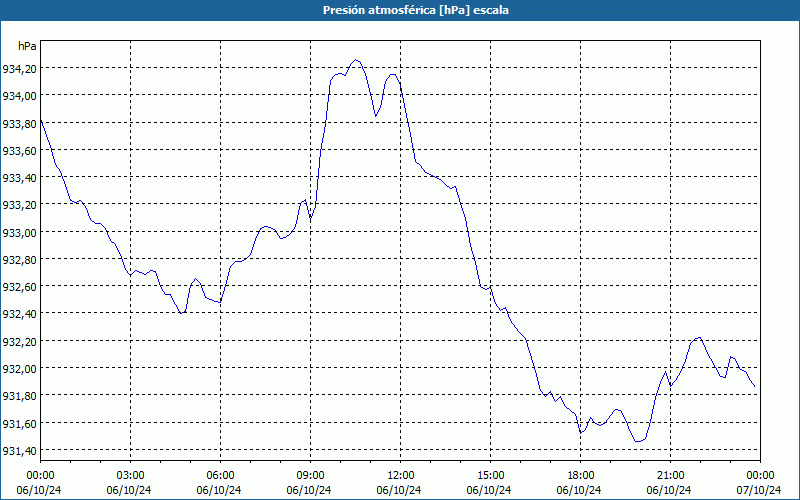Click the pressure curve's highest peak near 10:30

[356, 60]
